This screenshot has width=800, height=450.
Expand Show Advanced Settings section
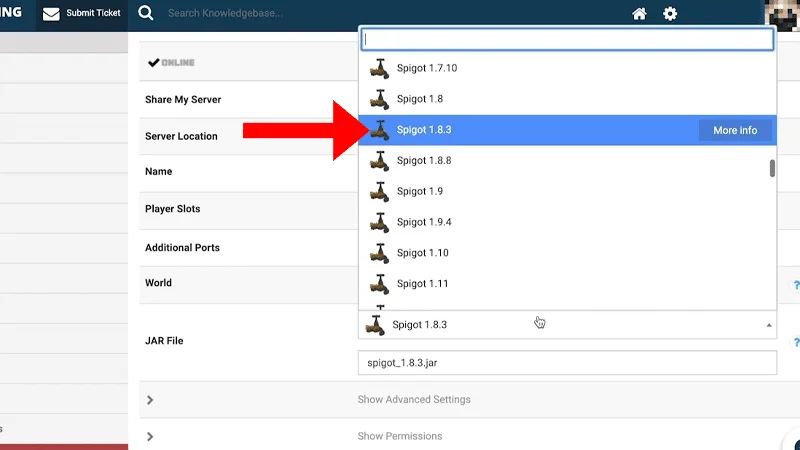[413, 400]
